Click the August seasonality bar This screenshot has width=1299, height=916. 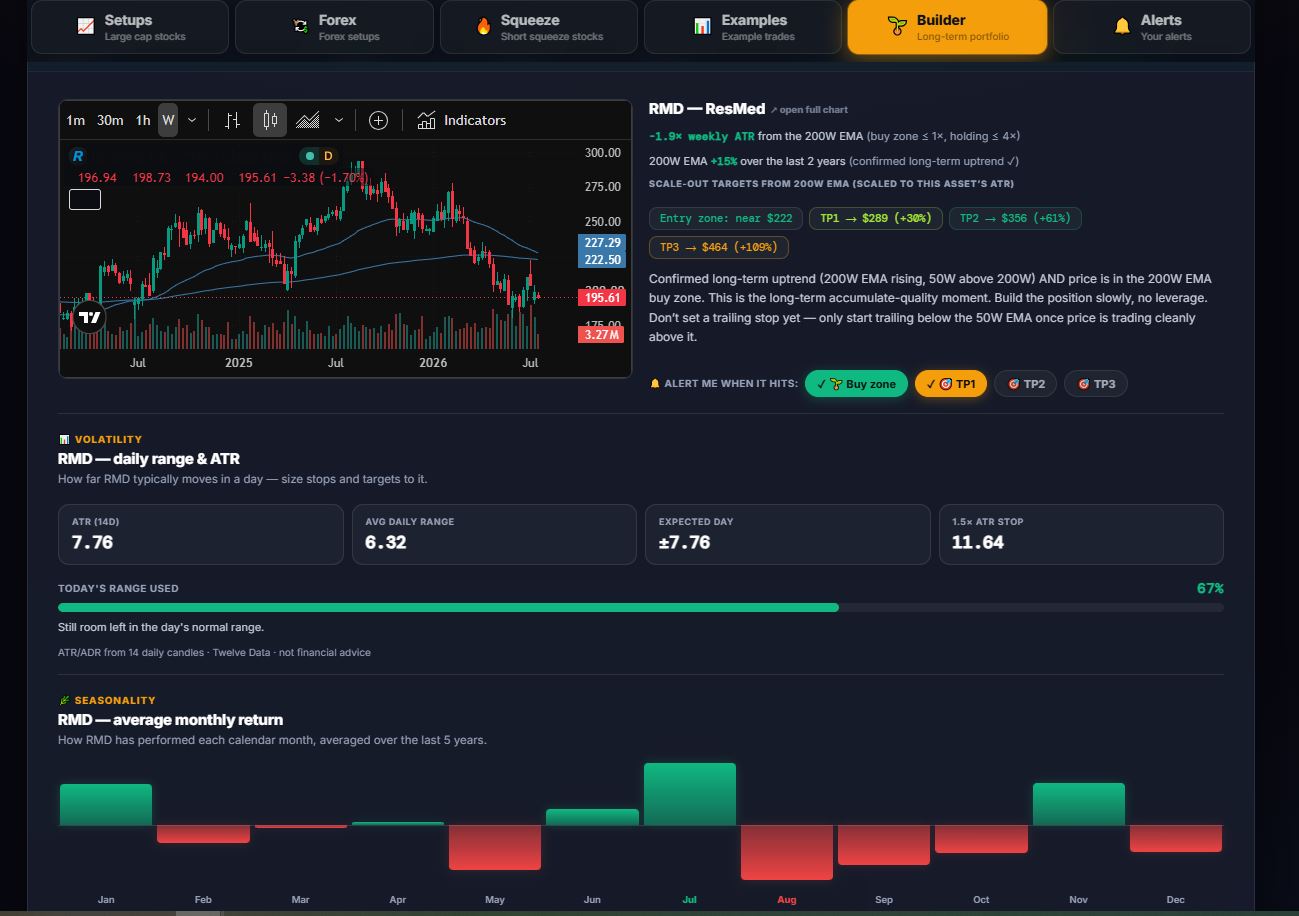tap(787, 852)
